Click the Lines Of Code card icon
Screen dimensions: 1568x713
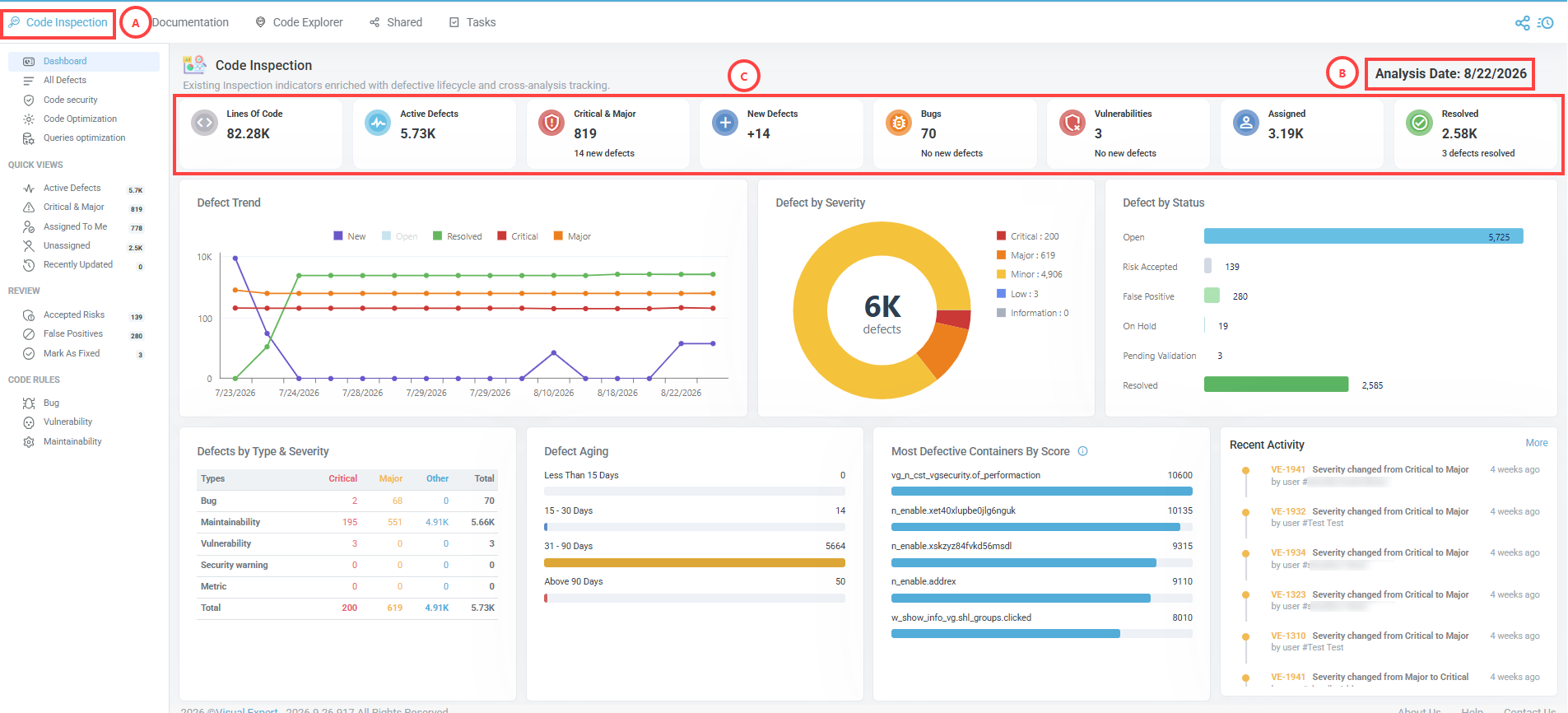click(x=204, y=123)
